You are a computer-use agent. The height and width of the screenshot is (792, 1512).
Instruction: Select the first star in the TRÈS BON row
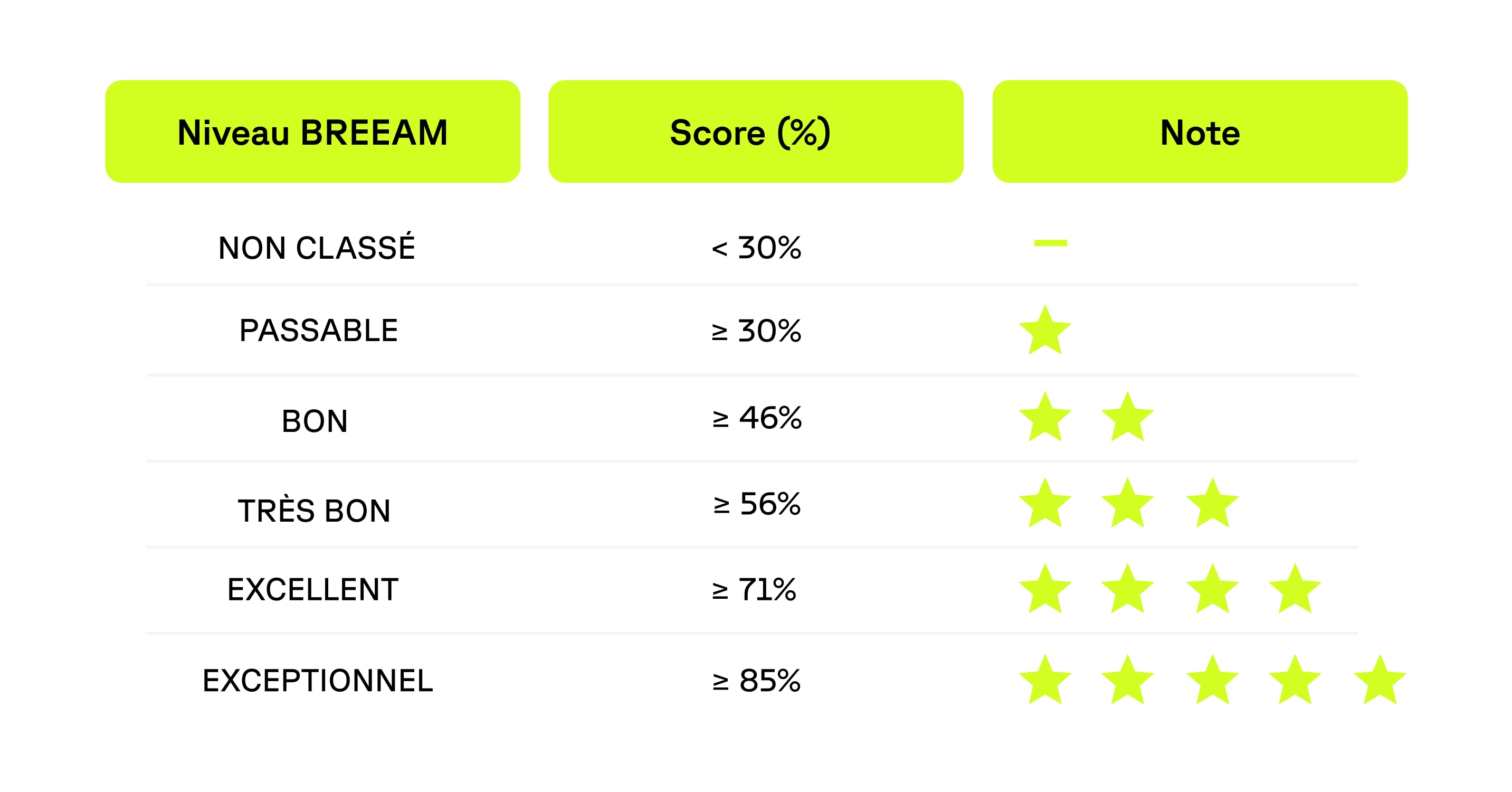1045,504
